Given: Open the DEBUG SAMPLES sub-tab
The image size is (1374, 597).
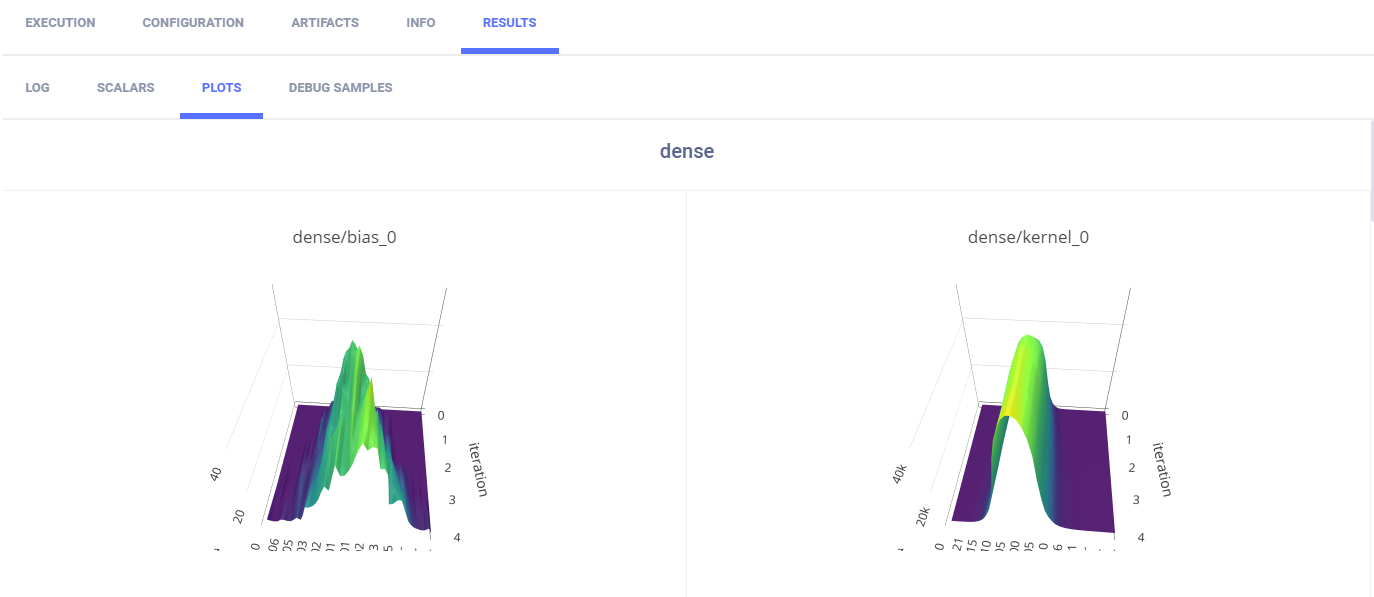Looking at the screenshot, I should click(340, 88).
